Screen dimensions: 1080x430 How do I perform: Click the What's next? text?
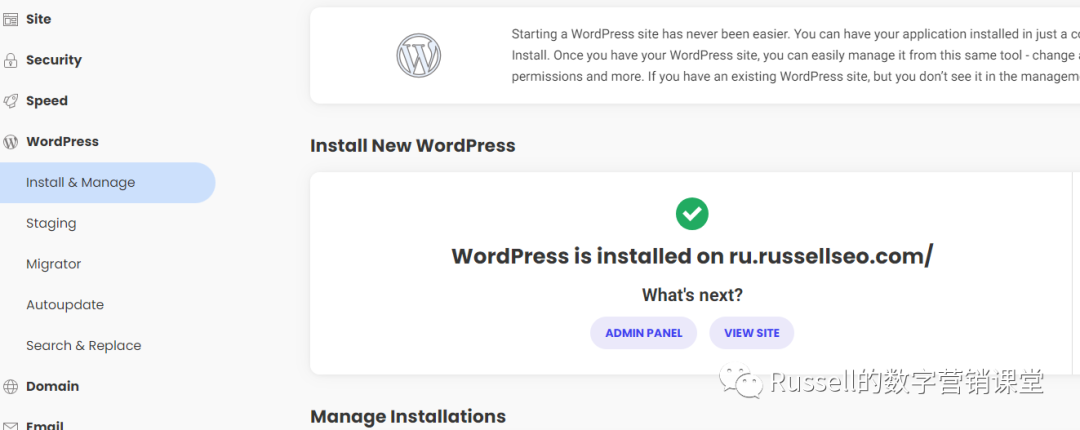click(691, 295)
